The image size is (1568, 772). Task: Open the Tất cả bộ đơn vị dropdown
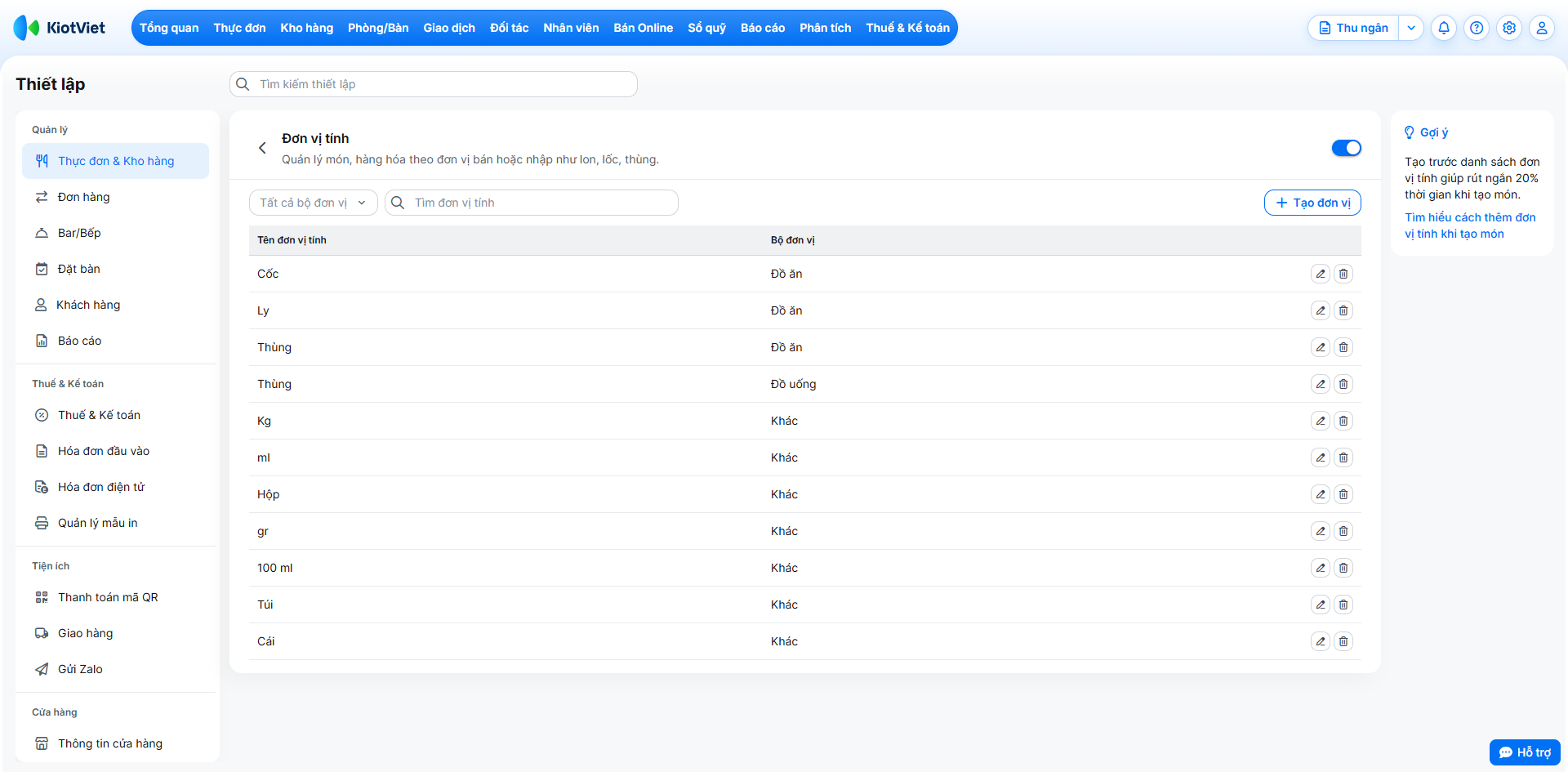click(x=314, y=203)
